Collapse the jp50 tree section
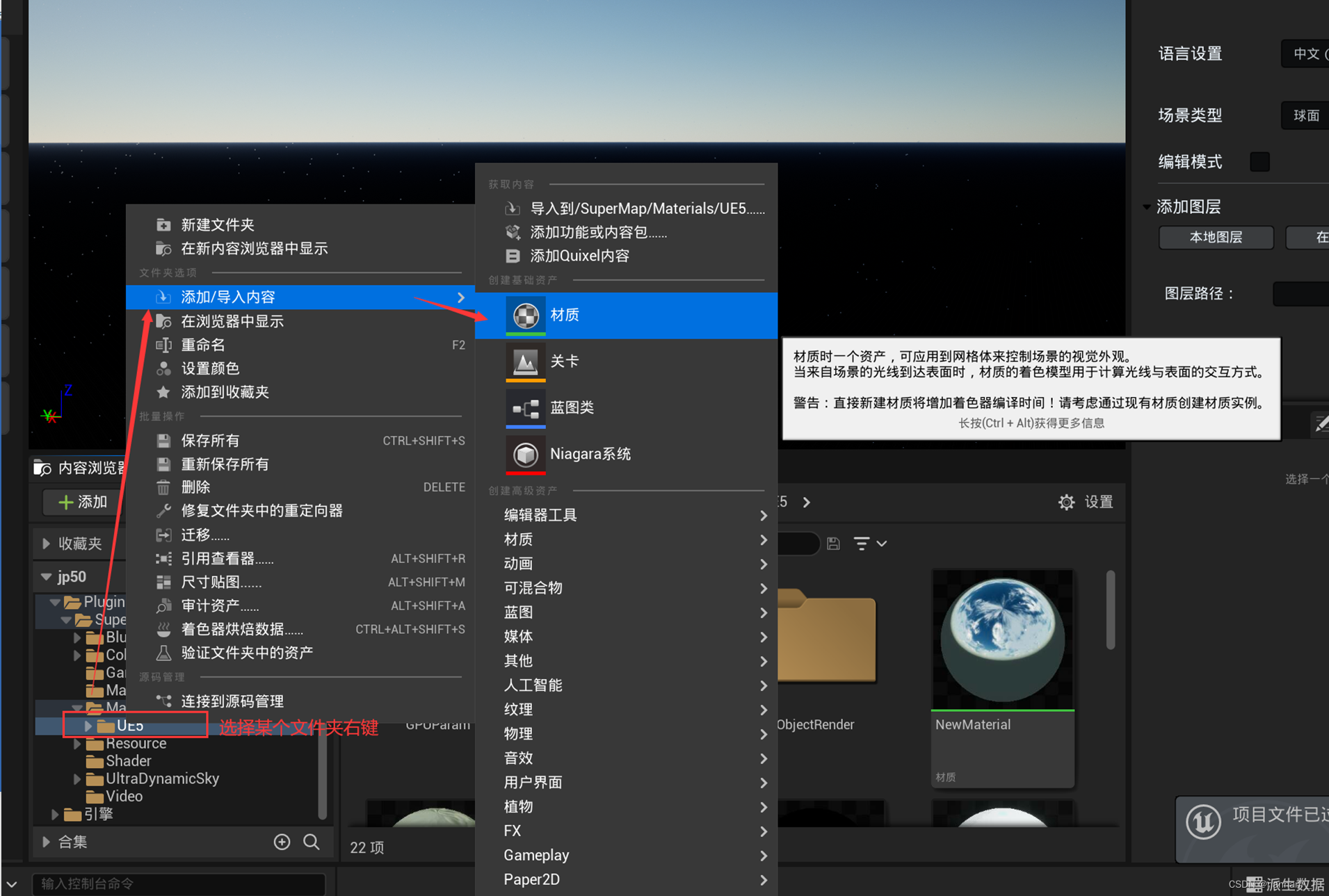 [x=46, y=577]
